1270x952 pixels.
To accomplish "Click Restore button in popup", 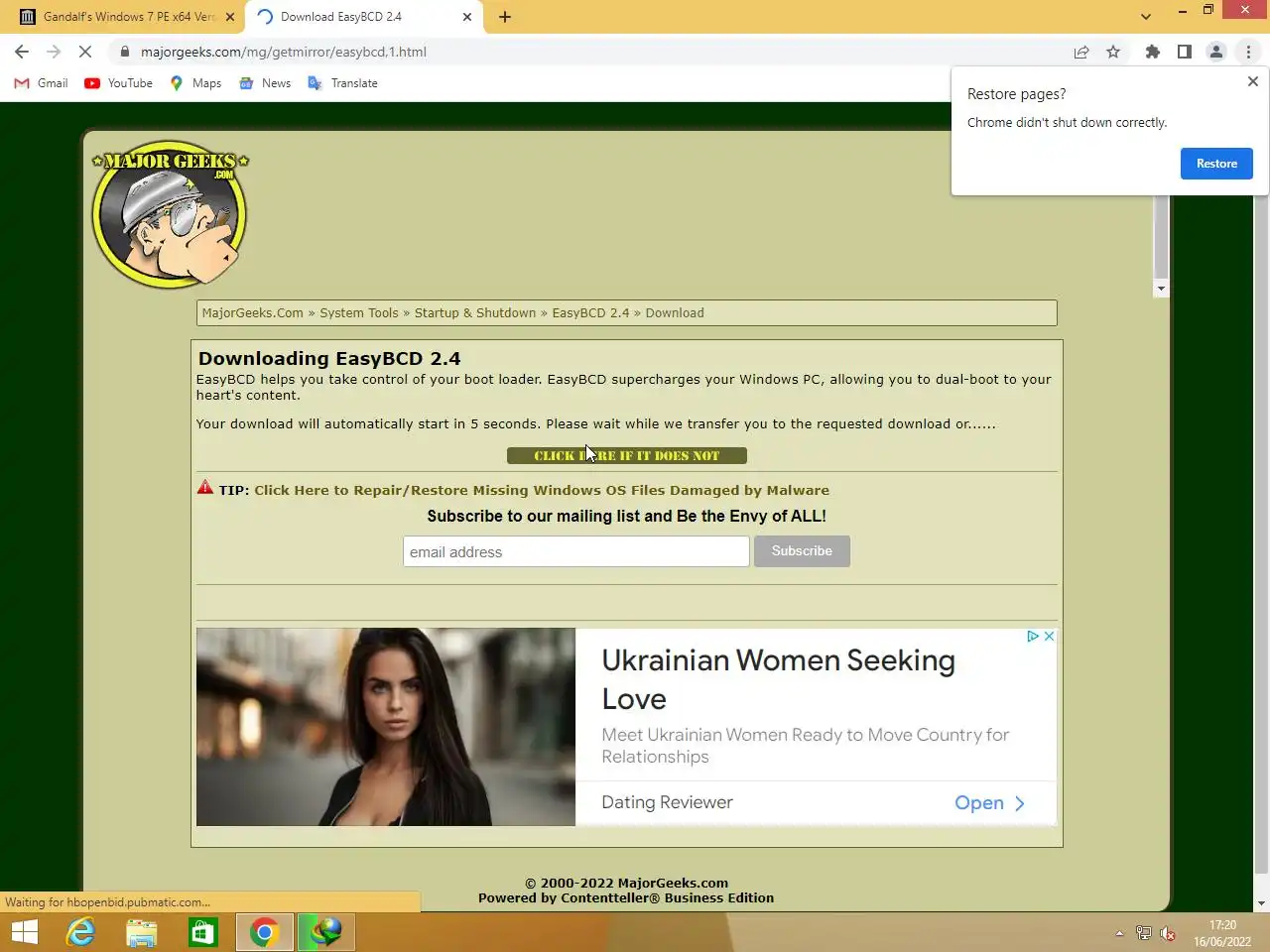I will [x=1216, y=164].
